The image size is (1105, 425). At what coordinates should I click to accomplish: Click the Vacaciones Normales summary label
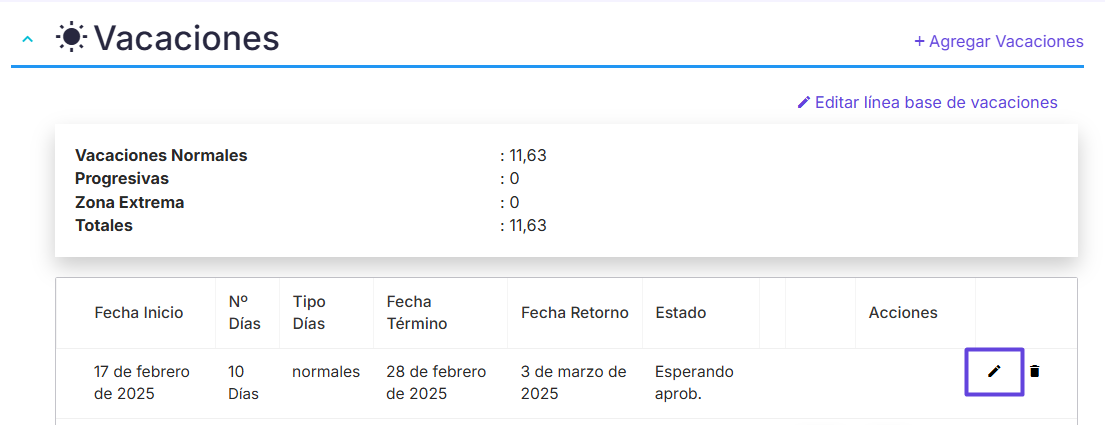(x=161, y=155)
